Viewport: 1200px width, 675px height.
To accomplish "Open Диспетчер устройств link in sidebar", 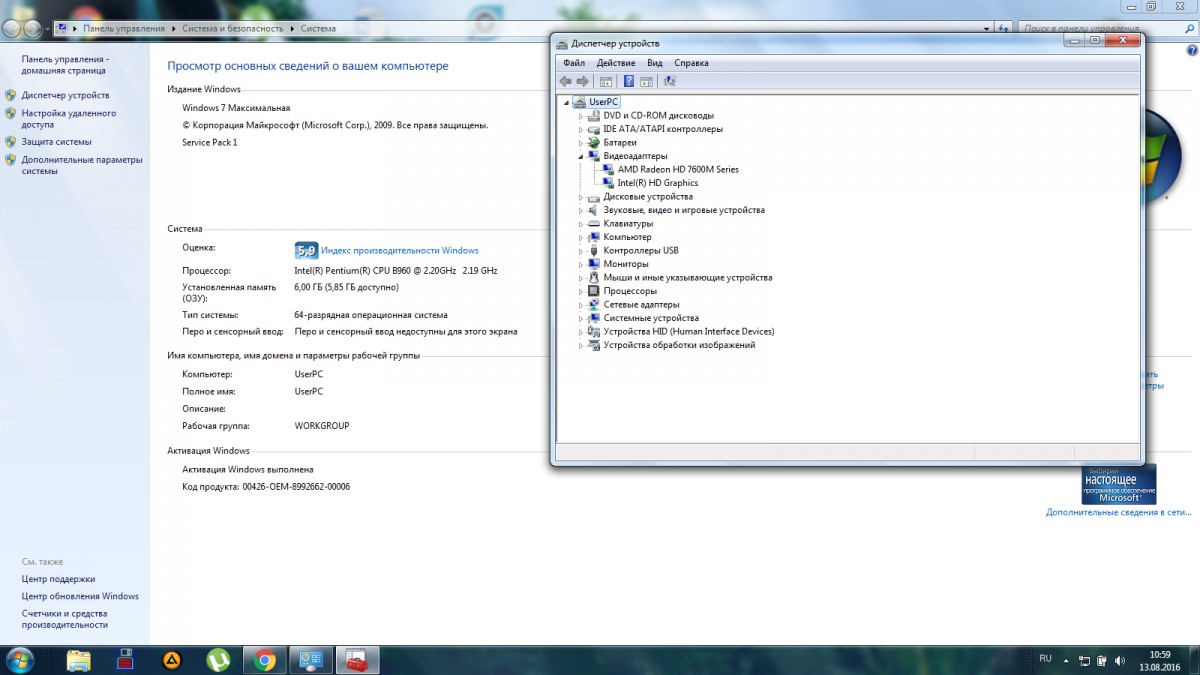I will [x=66, y=96].
